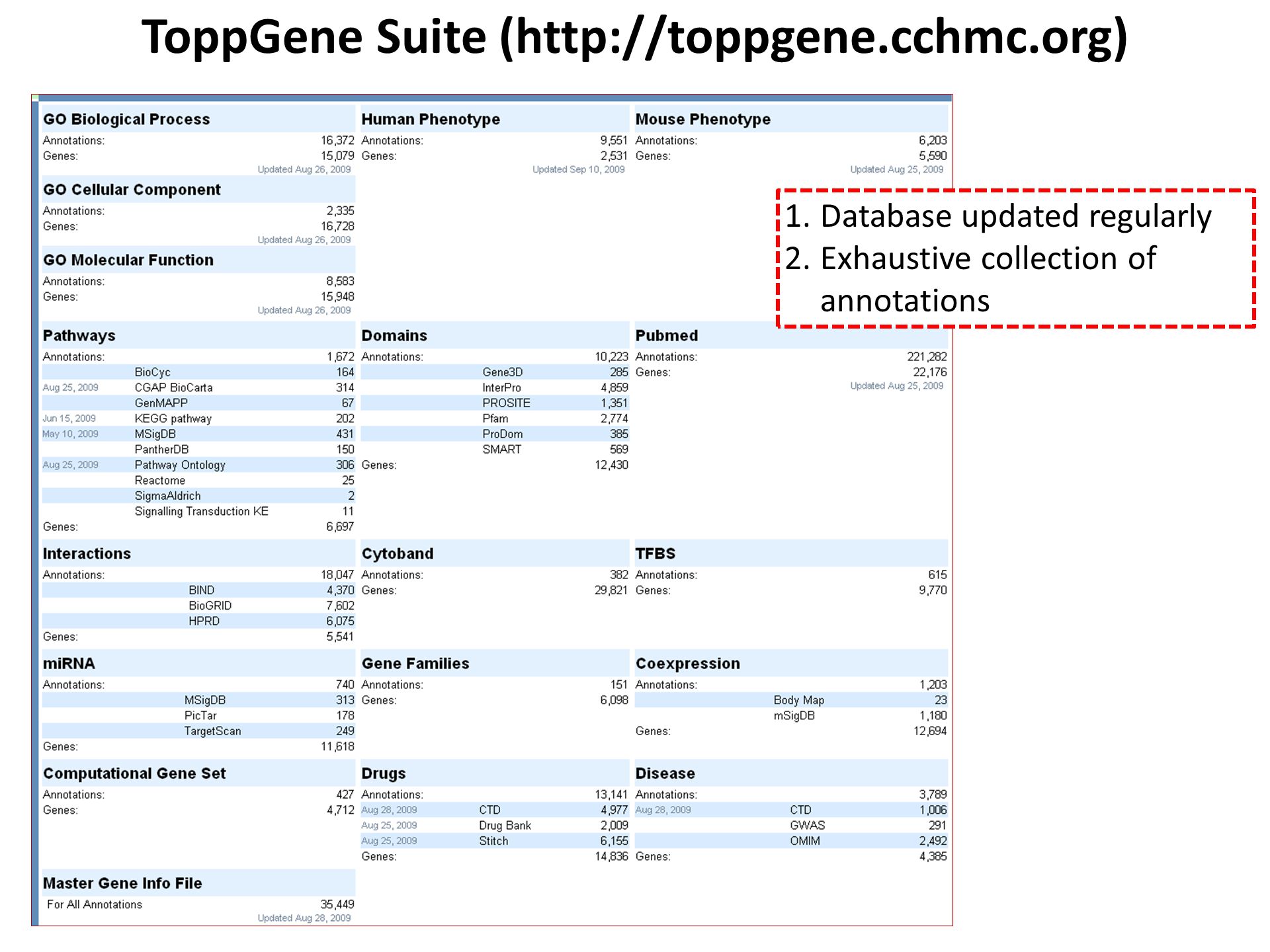Select the Stitch drugs row
This screenshot has width=1270, height=952.
(x=495, y=841)
